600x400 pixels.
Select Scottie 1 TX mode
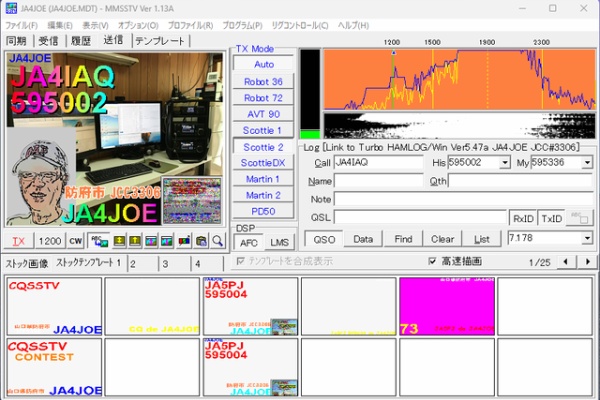pos(264,130)
